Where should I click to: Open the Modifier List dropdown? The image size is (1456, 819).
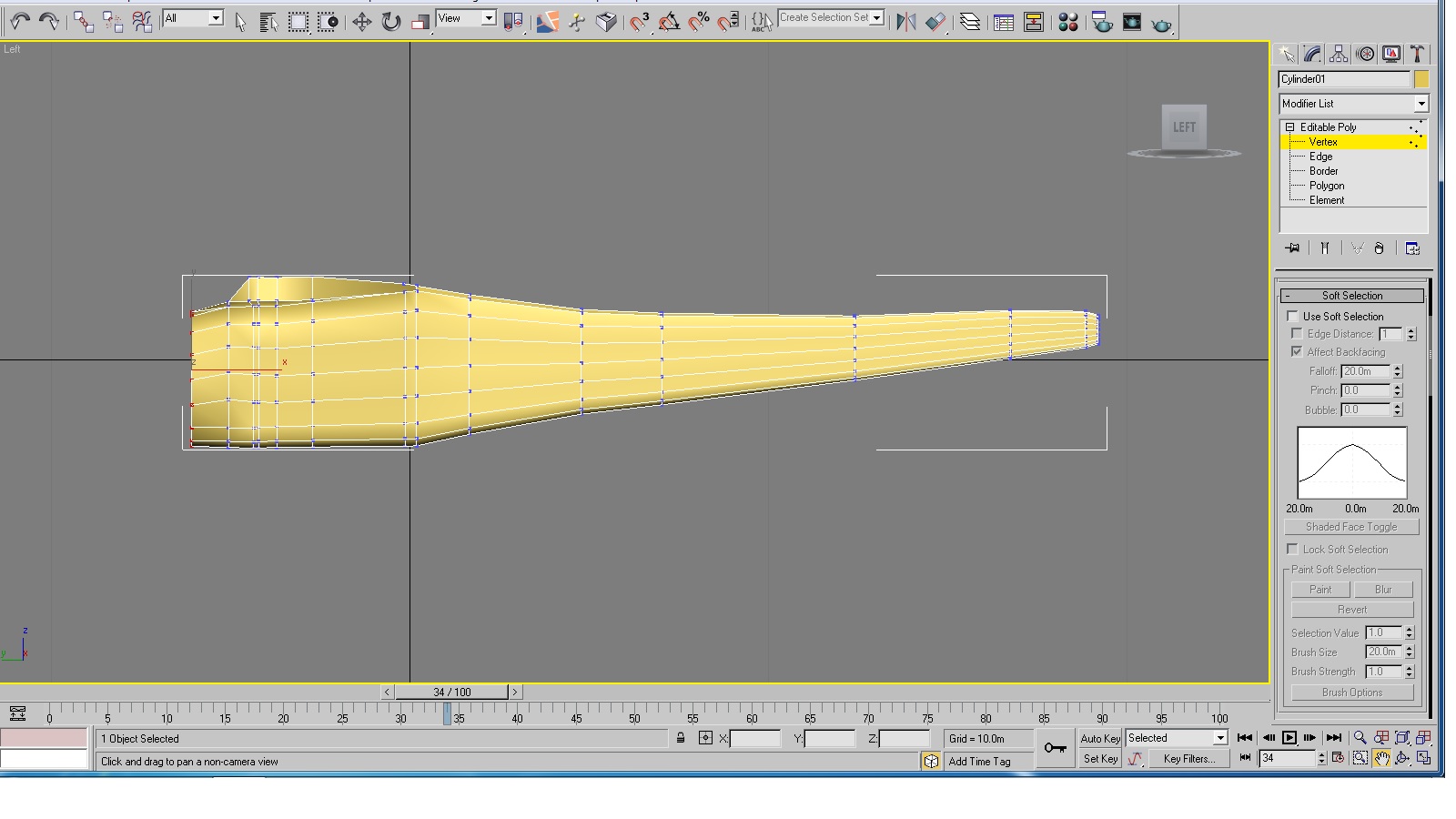point(1353,104)
